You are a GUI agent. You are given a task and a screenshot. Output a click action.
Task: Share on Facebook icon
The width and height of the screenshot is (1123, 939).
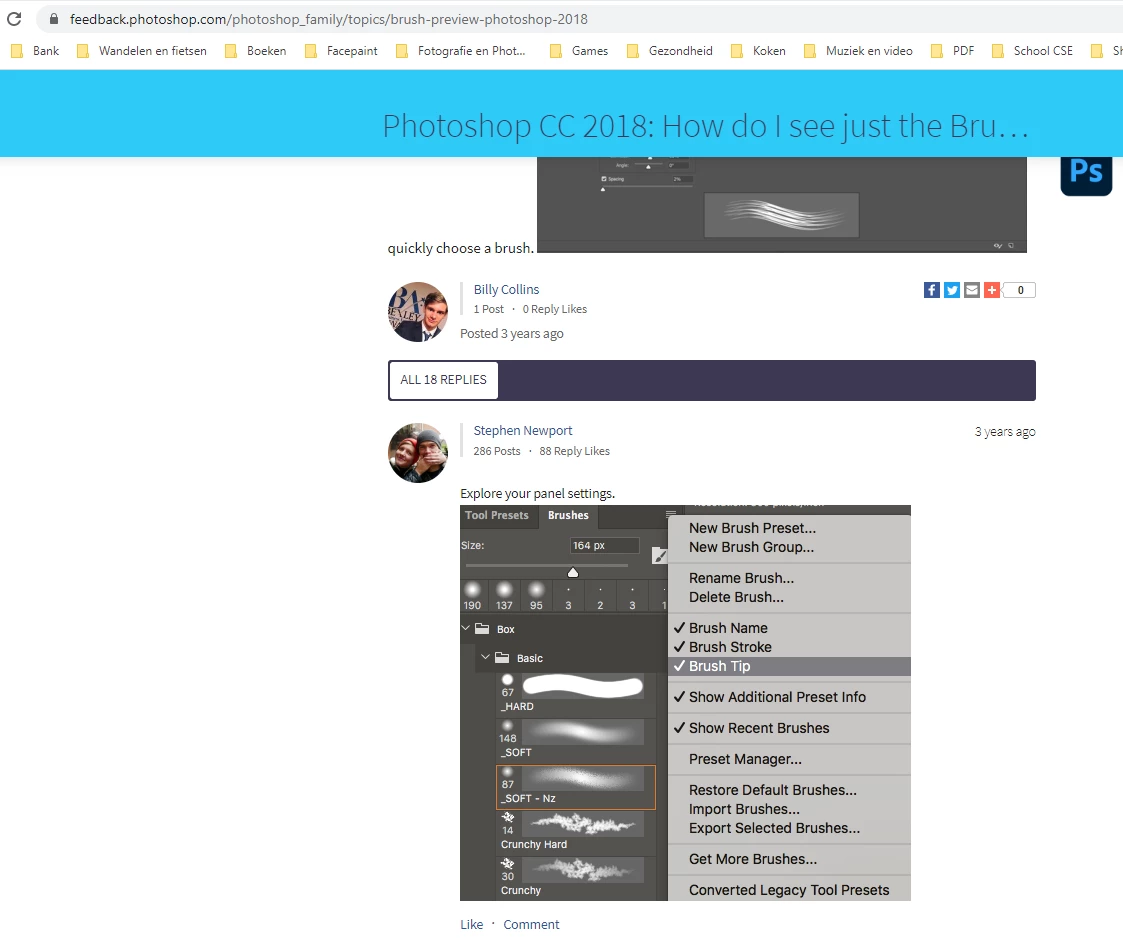(x=932, y=290)
